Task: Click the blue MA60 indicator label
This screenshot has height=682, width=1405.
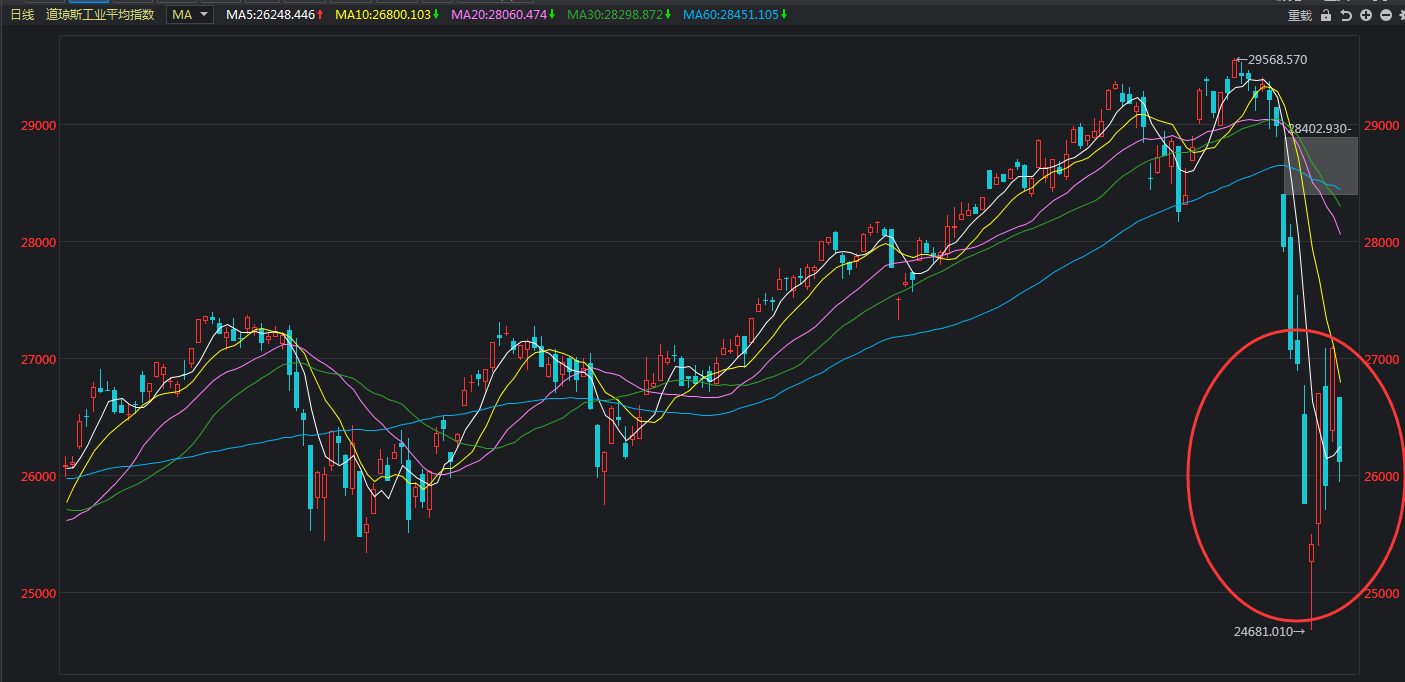Action: point(735,15)
